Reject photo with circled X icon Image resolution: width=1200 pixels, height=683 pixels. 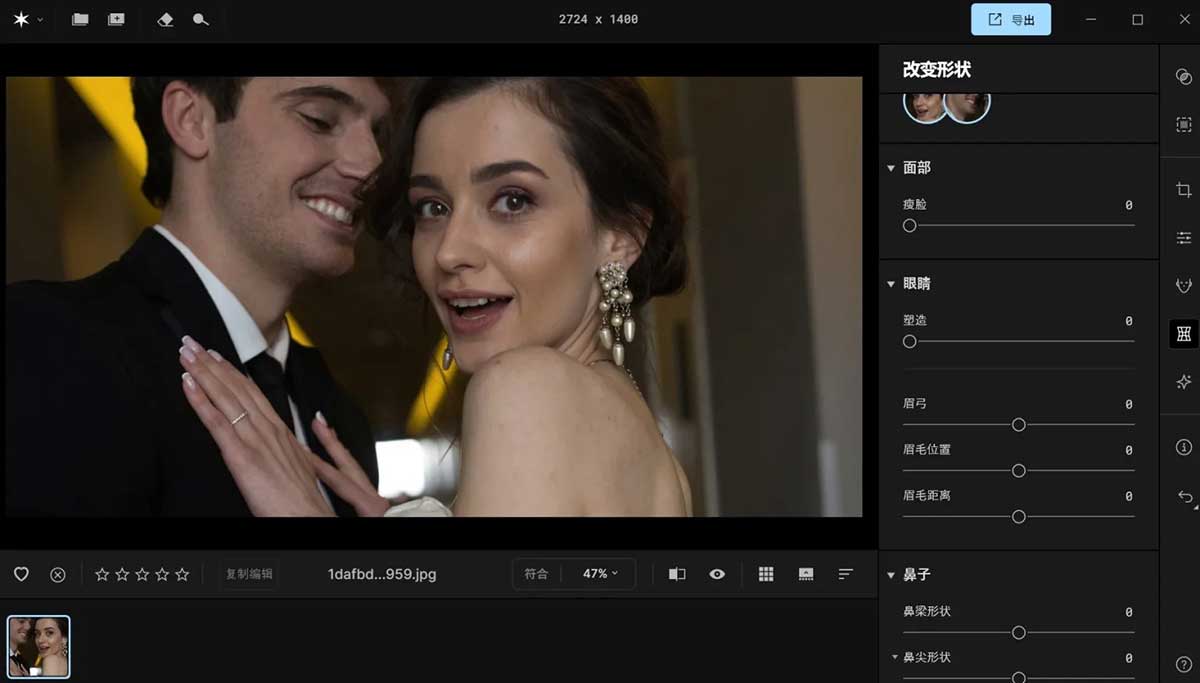pos(58,574)
